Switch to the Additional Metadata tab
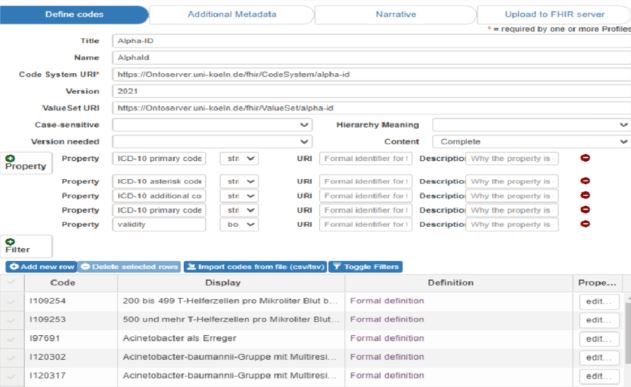This screenshot has width=631, height=387. [x=232, y=14]
